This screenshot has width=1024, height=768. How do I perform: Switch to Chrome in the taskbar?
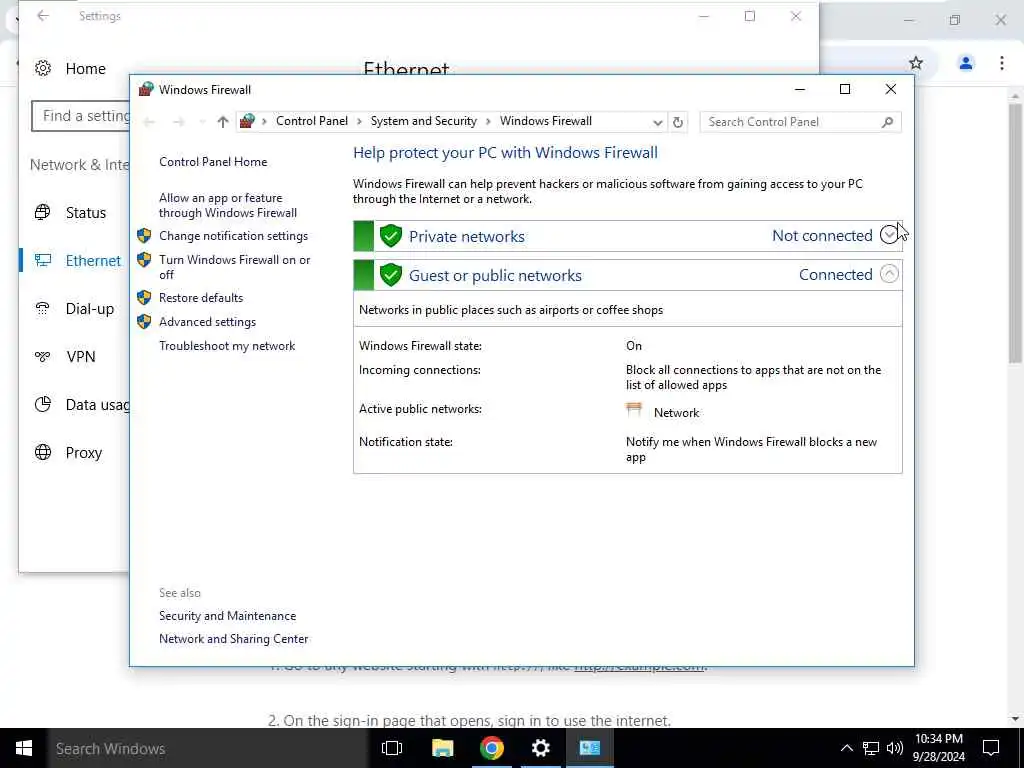491,748
